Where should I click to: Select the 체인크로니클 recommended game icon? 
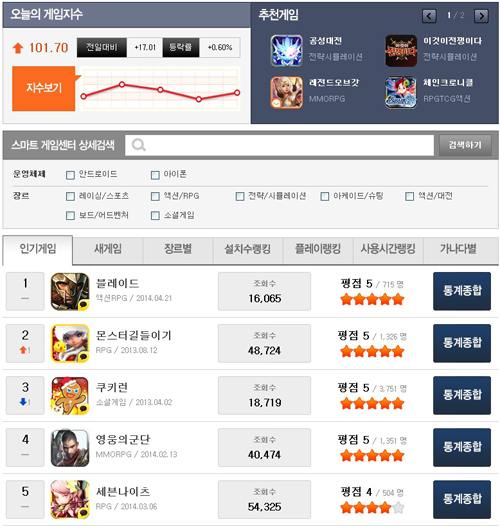coord(401,92)
